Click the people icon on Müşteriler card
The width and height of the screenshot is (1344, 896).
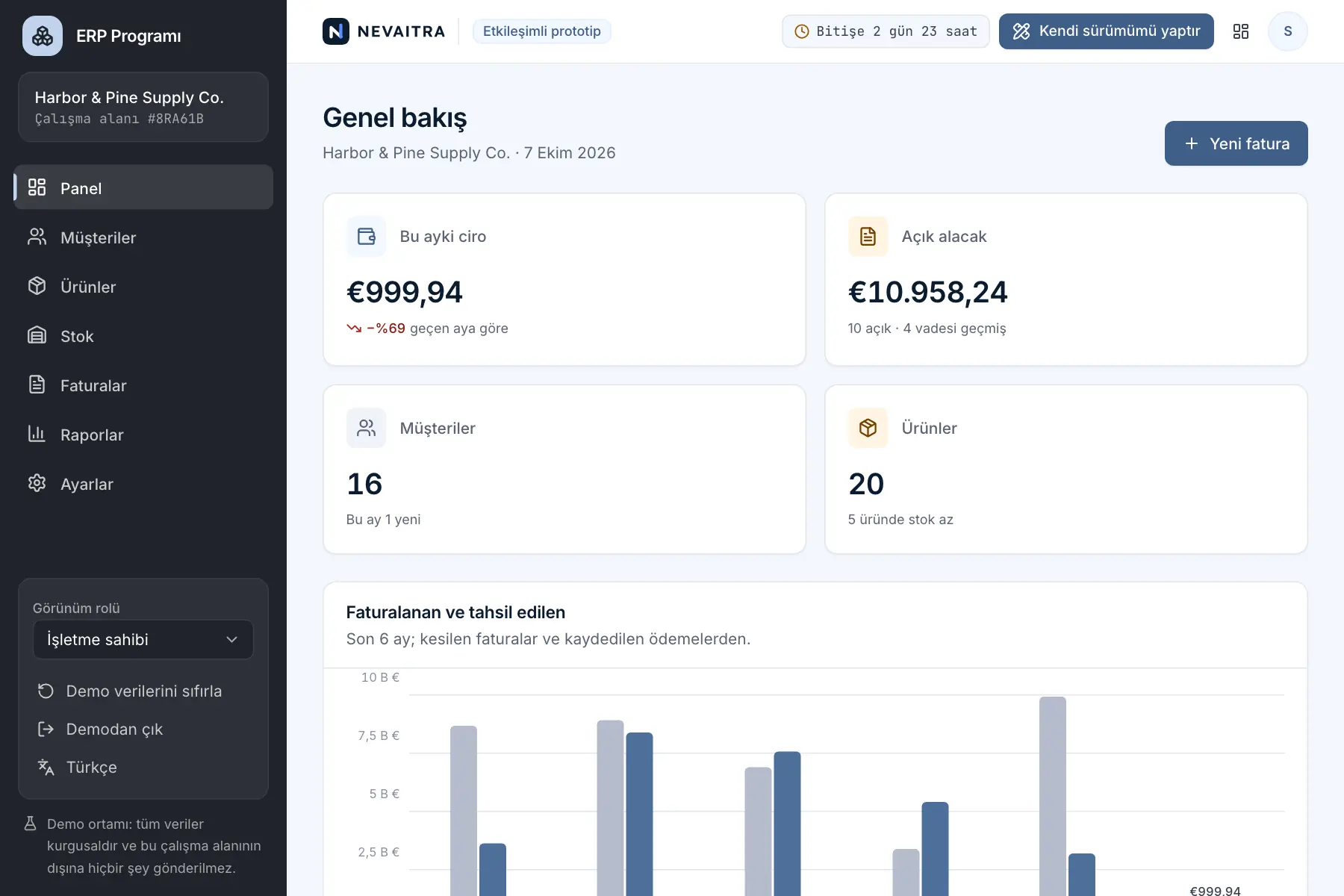(367, 428)
